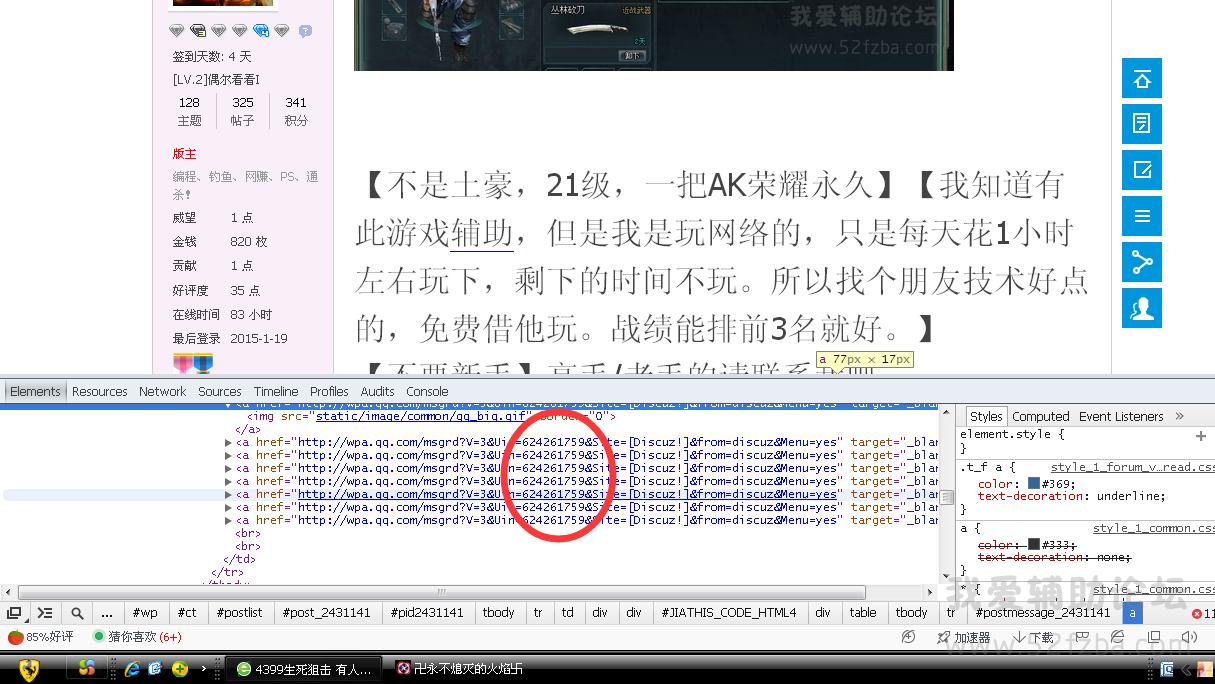Click the 加速器 rocket icon

[943, 637]
